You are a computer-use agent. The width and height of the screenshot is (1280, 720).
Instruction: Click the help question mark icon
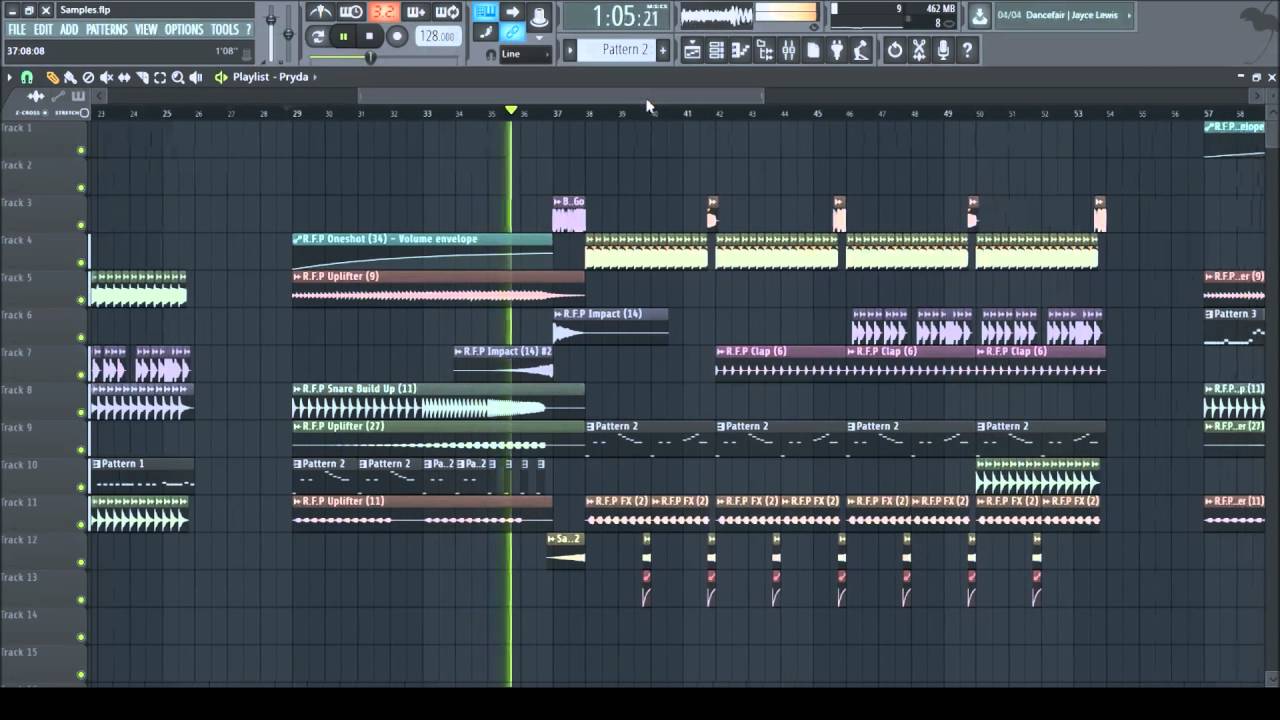coord(967,50)
